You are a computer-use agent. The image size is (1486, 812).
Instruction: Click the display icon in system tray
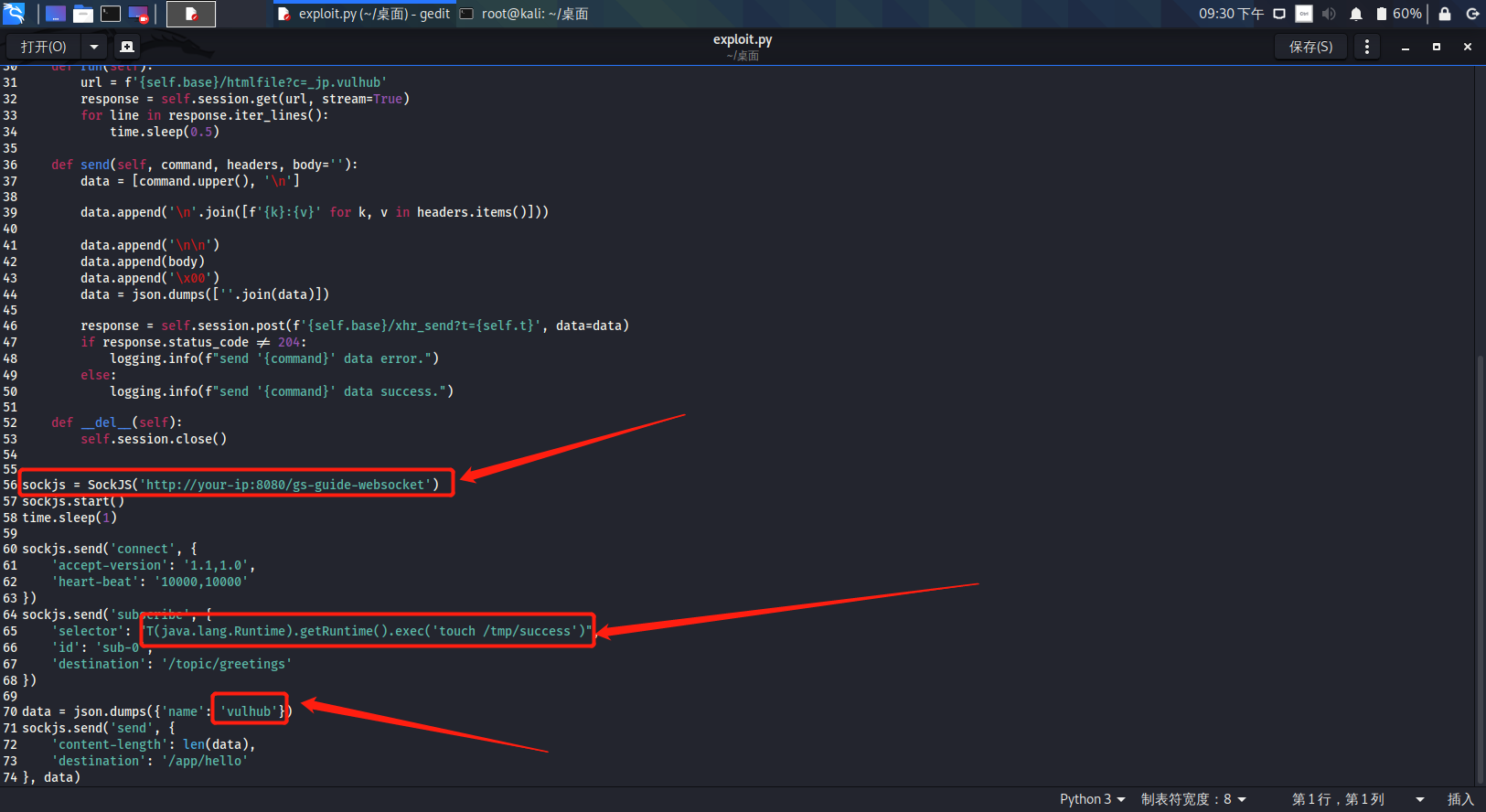click(1279, 14)
